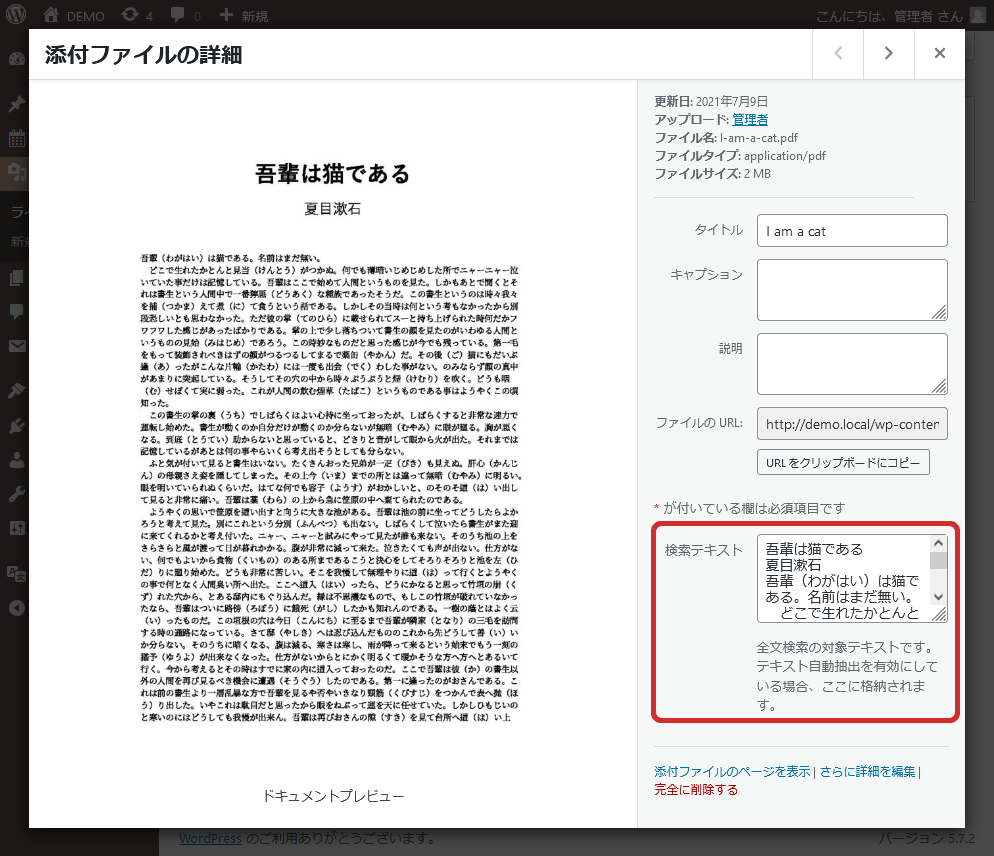
Task: Collapse the sidebar menu arrow icon
Action: tap(17, 608)
